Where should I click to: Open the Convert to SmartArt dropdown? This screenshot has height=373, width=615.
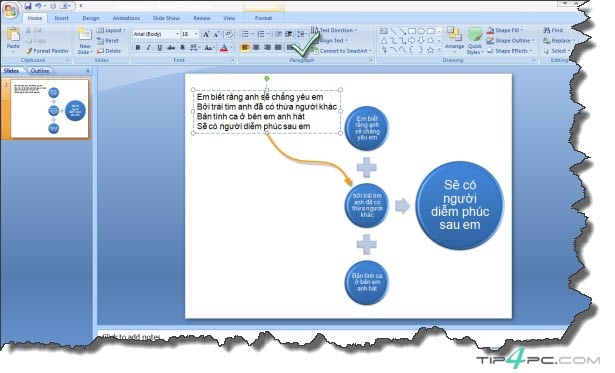point(341,51)
